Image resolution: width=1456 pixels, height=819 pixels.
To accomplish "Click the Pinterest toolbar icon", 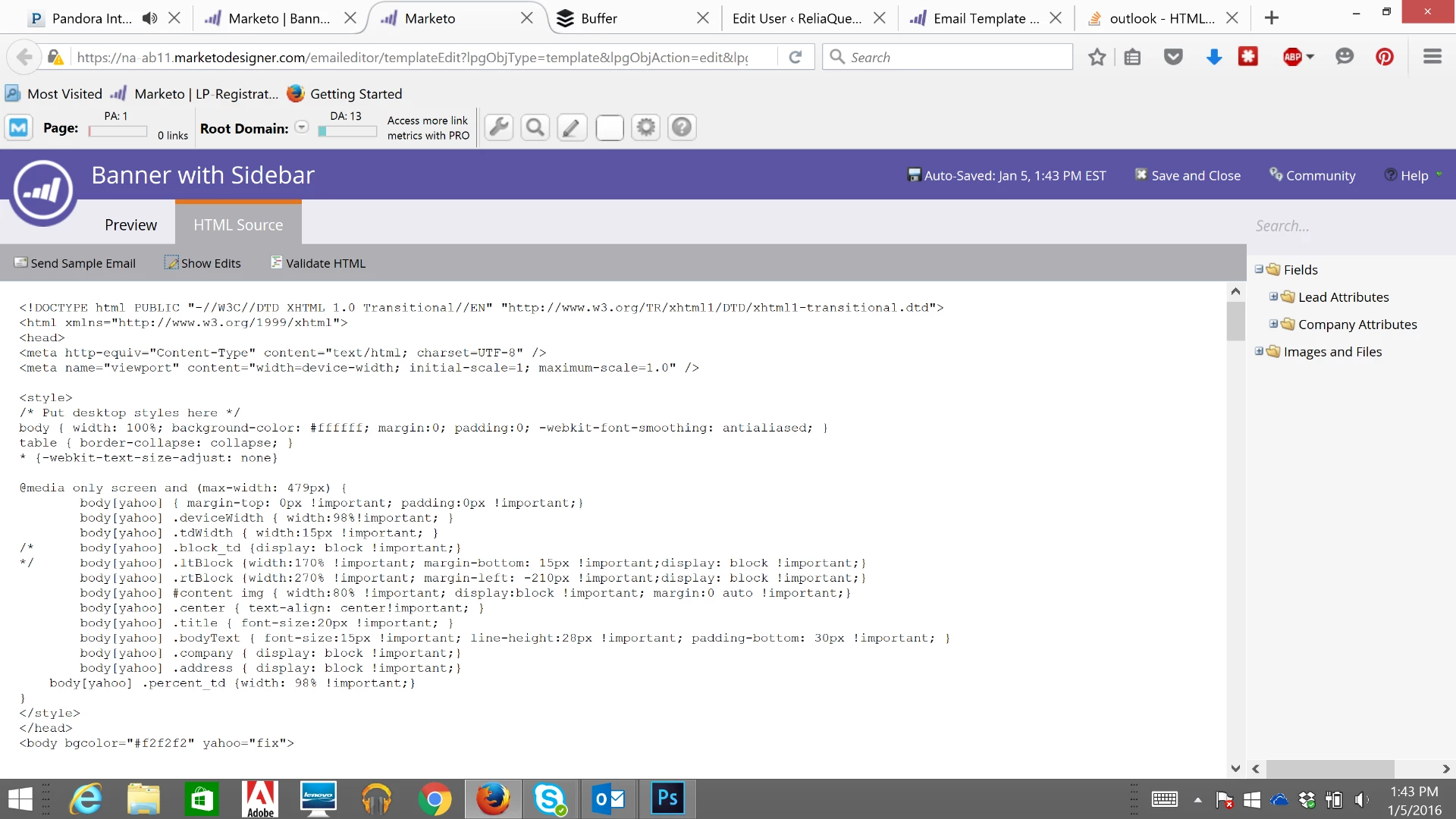I will pyautogui.click(x=1385, y=57).
